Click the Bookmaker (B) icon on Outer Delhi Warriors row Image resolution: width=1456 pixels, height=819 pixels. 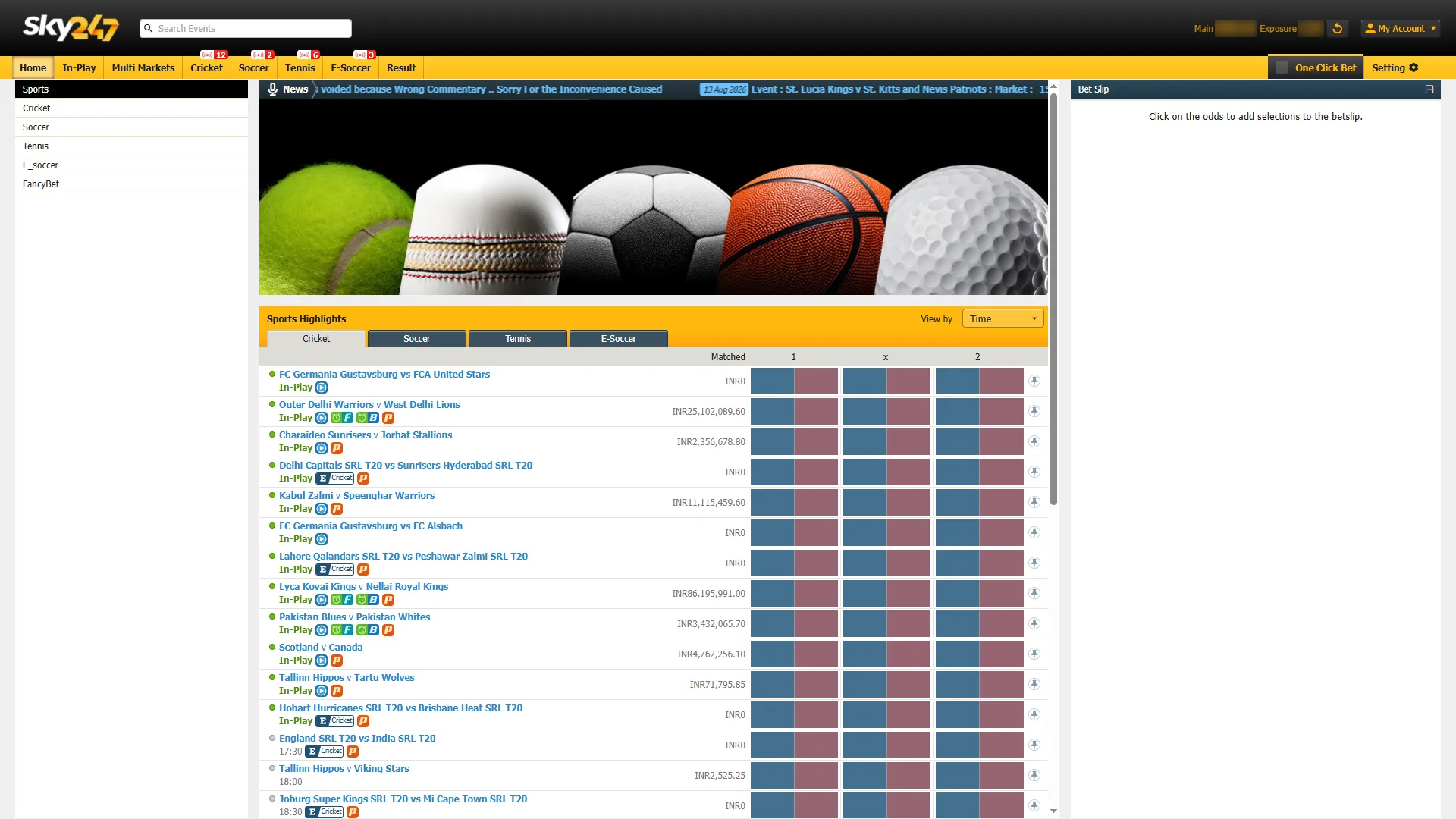click(x=368, y=418)
